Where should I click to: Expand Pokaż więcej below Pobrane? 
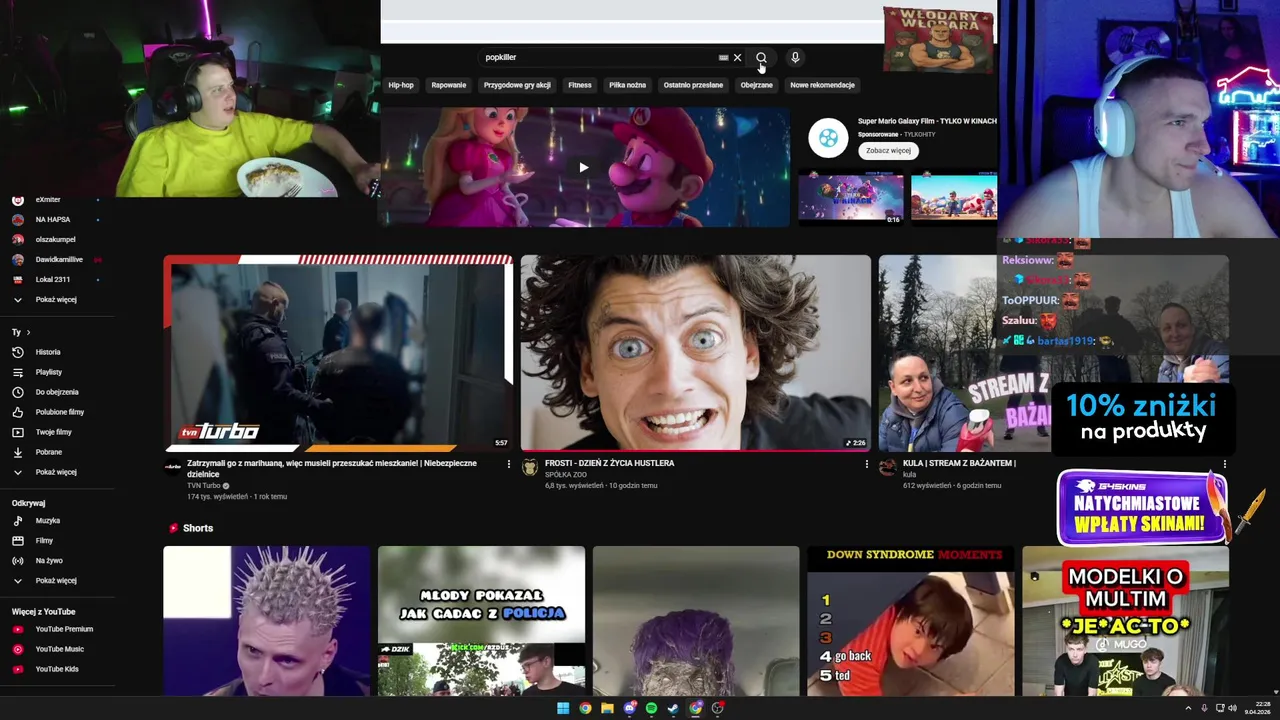click(55, 472)
